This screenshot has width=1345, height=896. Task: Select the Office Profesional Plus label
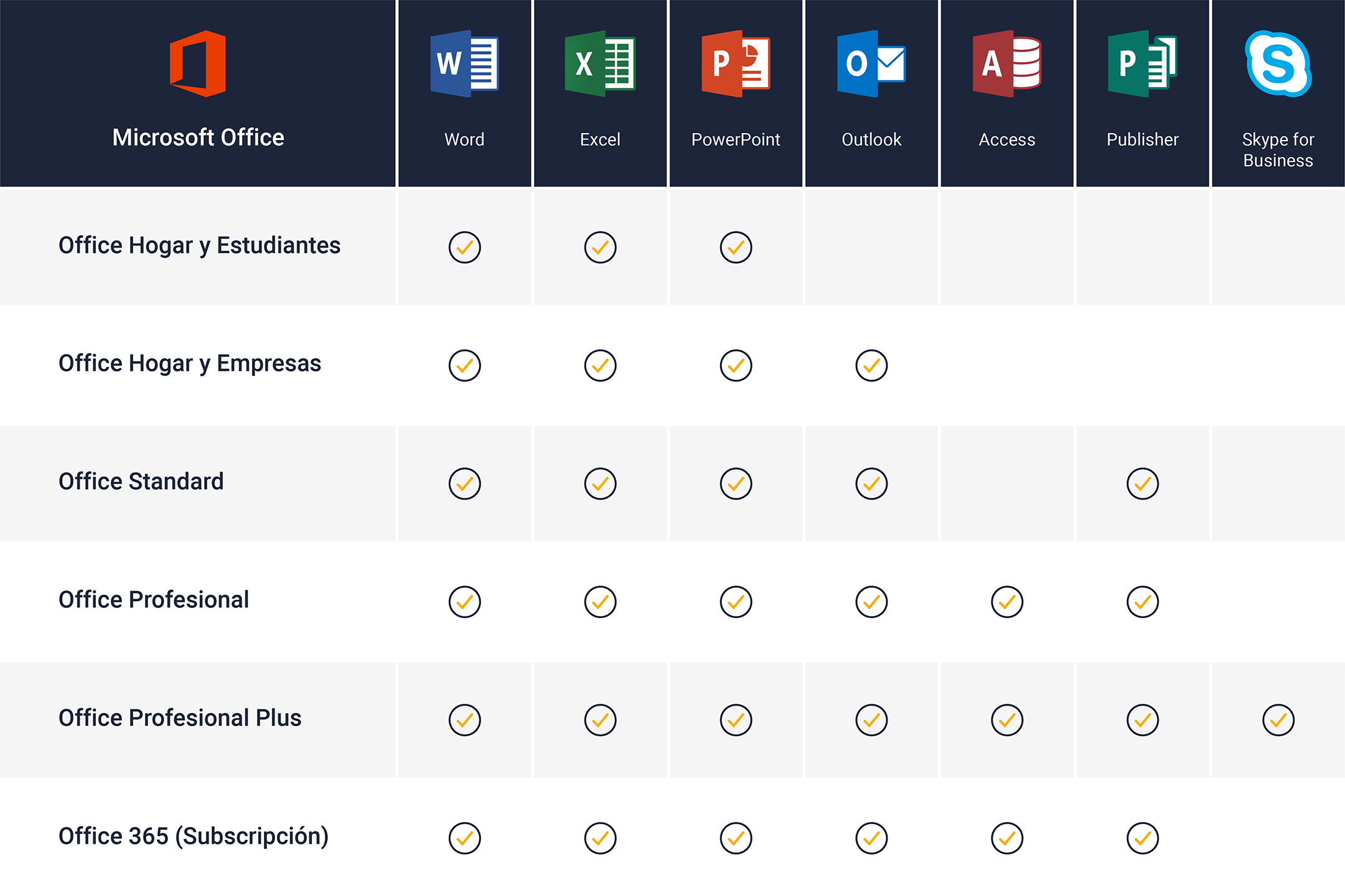(x=180, y=718)
